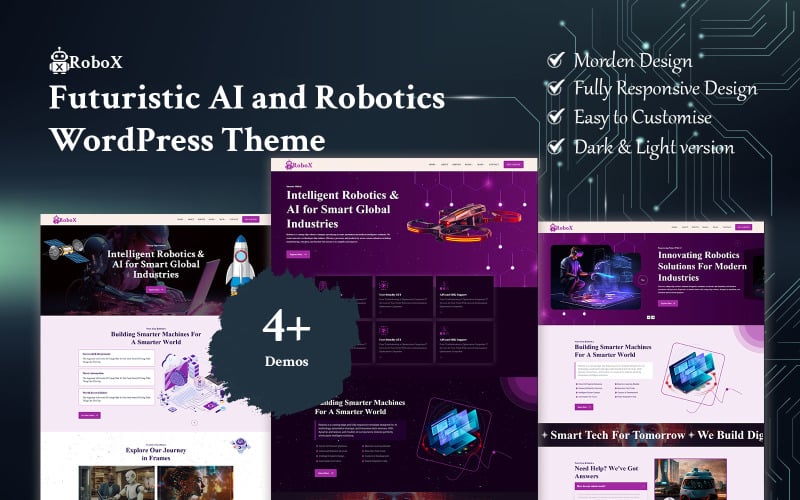Click the purple header button in the right demo
Screen dimensions: 800x500
coord(743,227)
